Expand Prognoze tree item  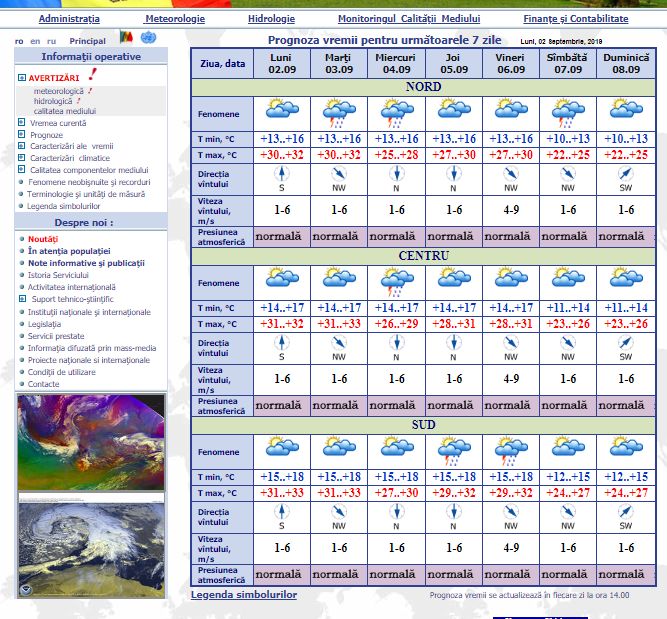point(22,134)
